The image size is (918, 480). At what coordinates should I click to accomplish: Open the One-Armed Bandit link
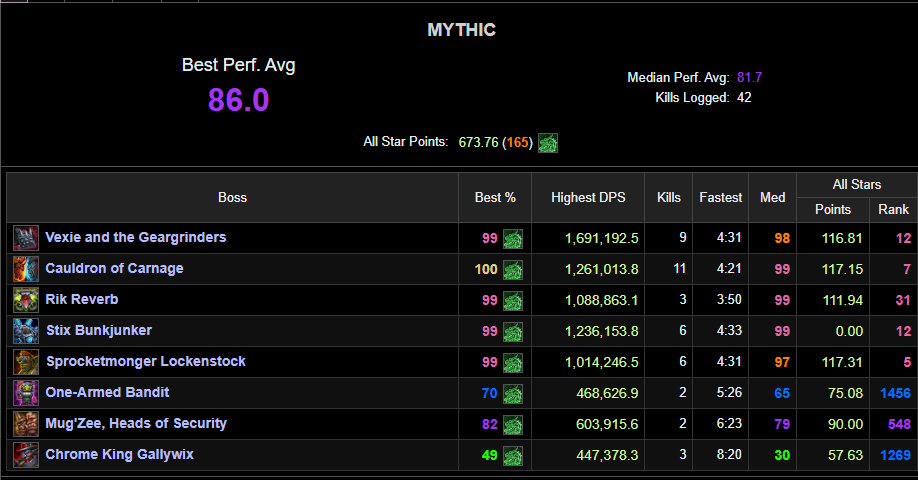point(107,392)
